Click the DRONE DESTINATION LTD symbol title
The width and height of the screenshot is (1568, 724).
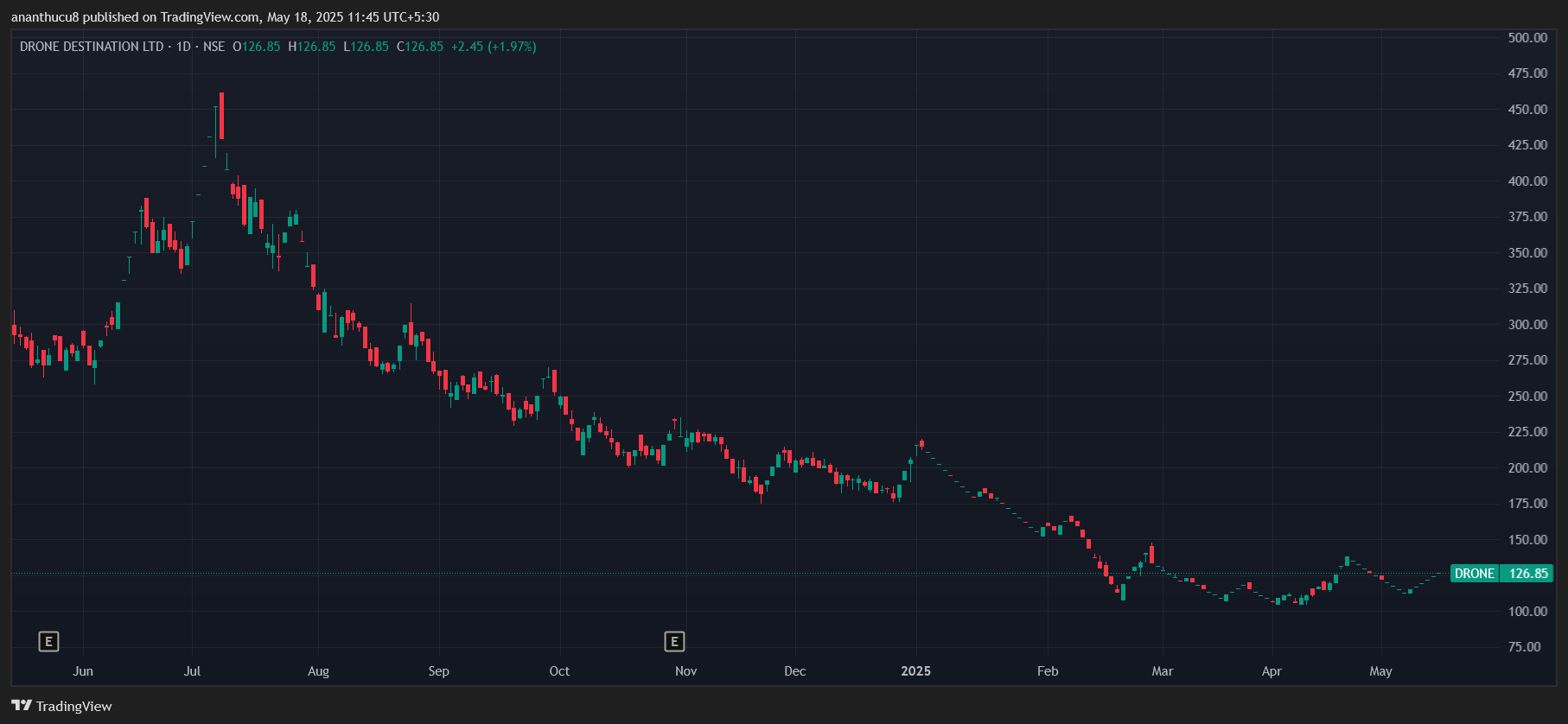pyautogui.click(x=92, y=47)
